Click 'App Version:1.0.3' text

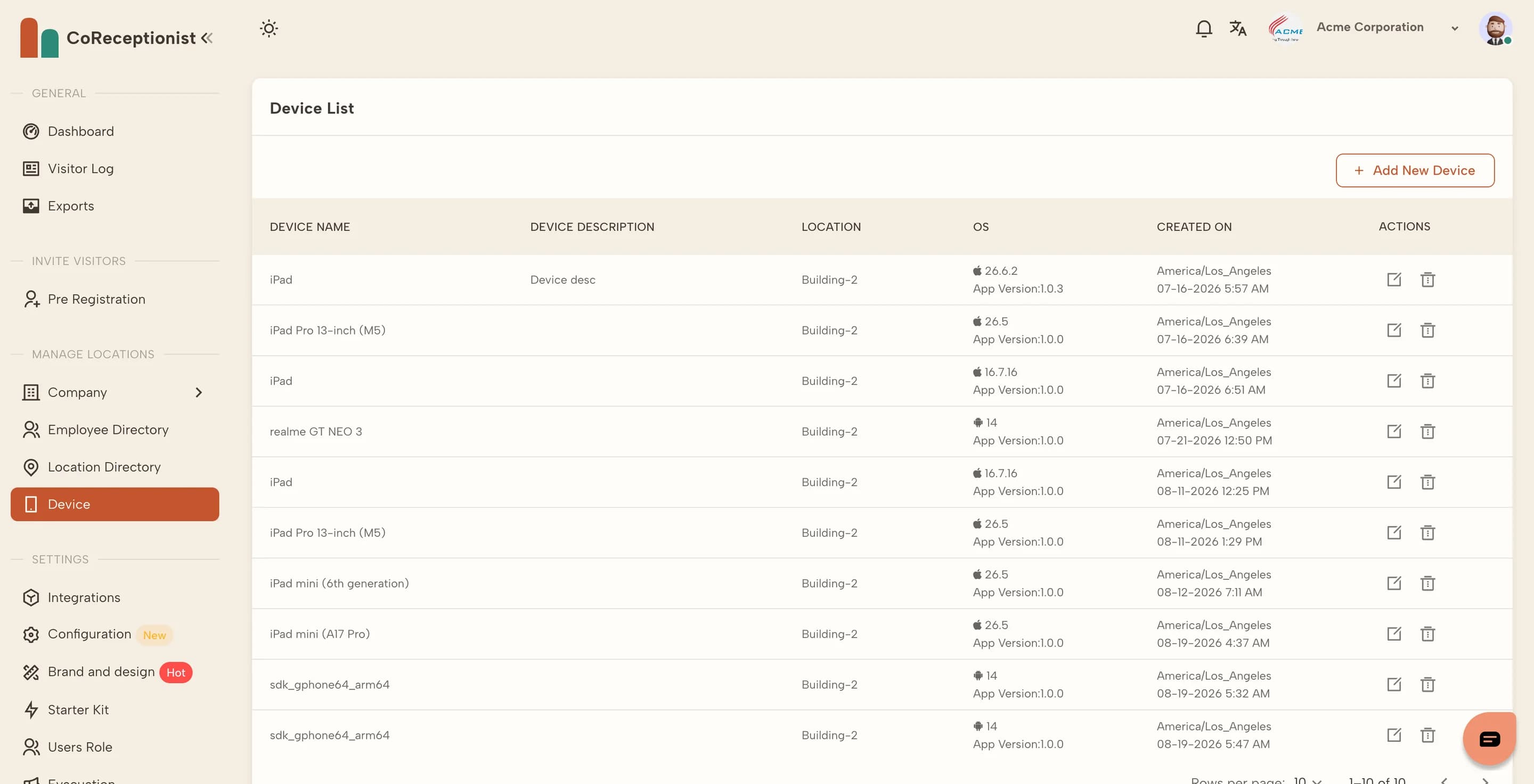click(1018, 289)
